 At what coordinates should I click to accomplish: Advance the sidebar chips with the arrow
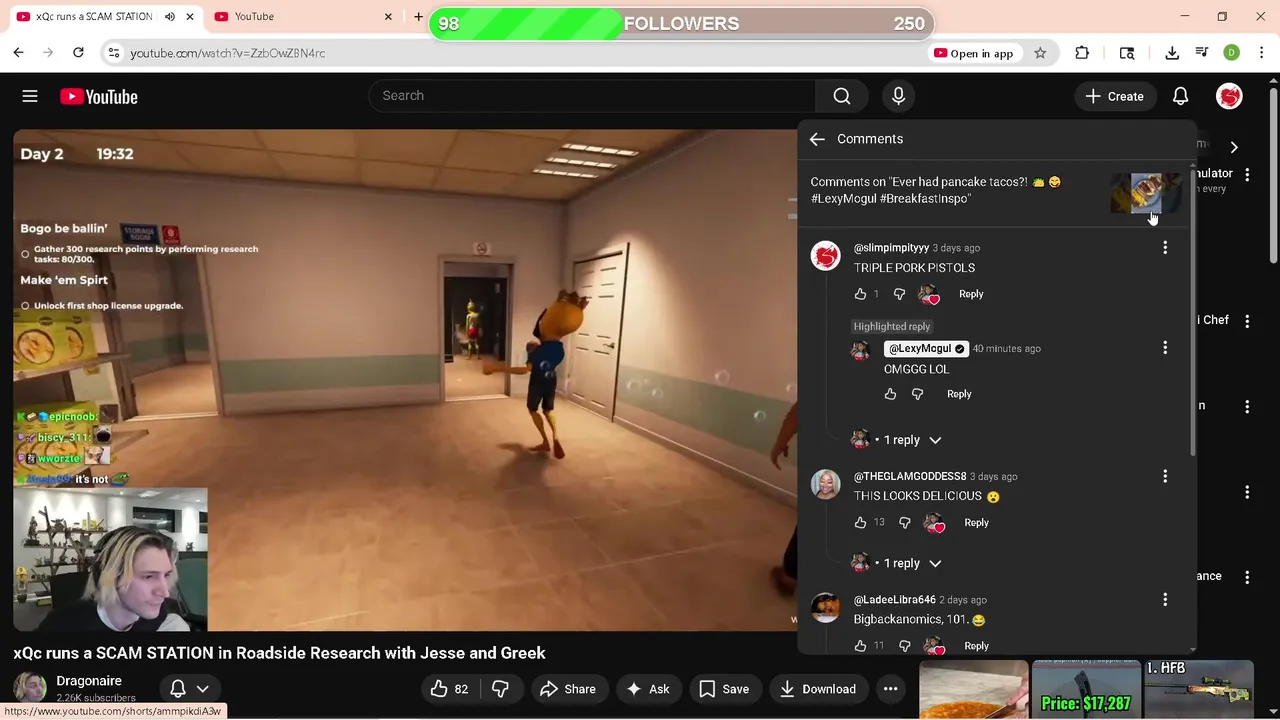pos(1234,147)
